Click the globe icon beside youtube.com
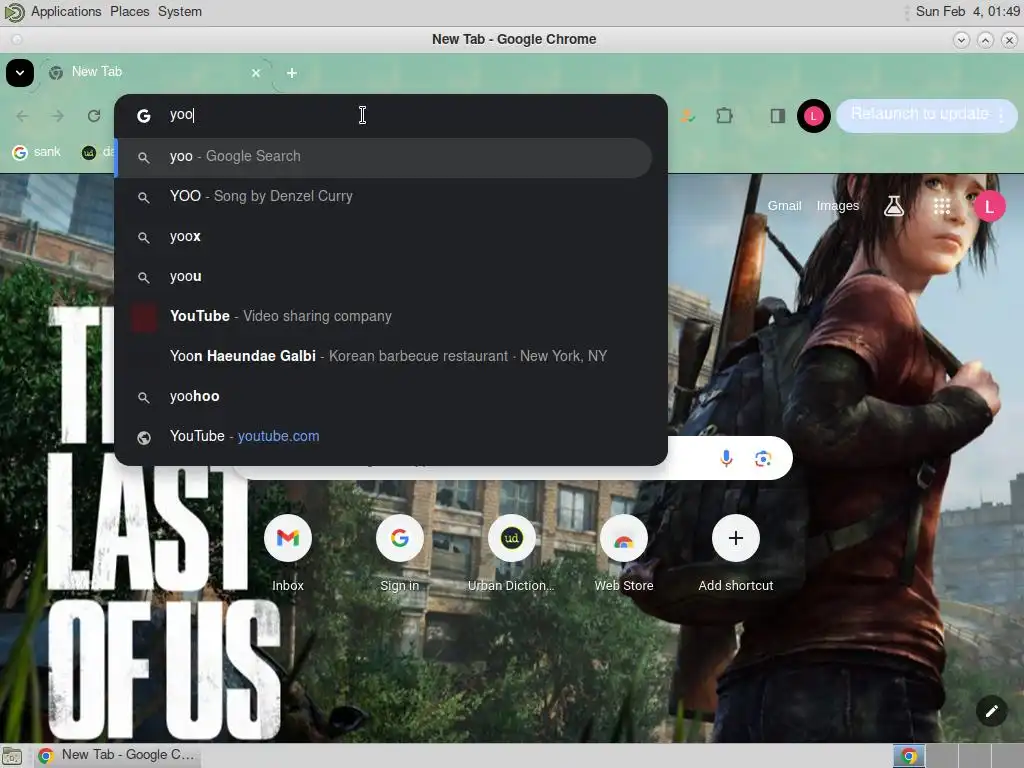This screenshot has height=768, width=1024. [144, 438]
